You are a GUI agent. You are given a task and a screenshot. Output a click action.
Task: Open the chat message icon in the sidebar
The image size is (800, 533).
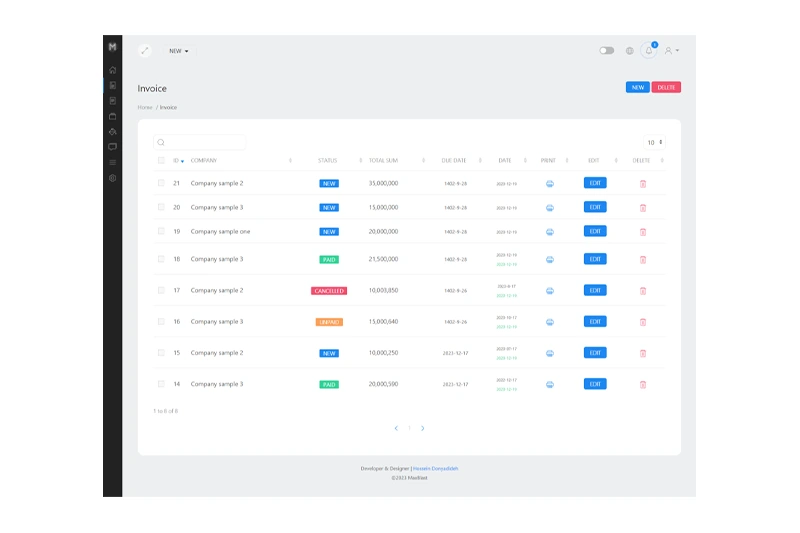(113, 146)
